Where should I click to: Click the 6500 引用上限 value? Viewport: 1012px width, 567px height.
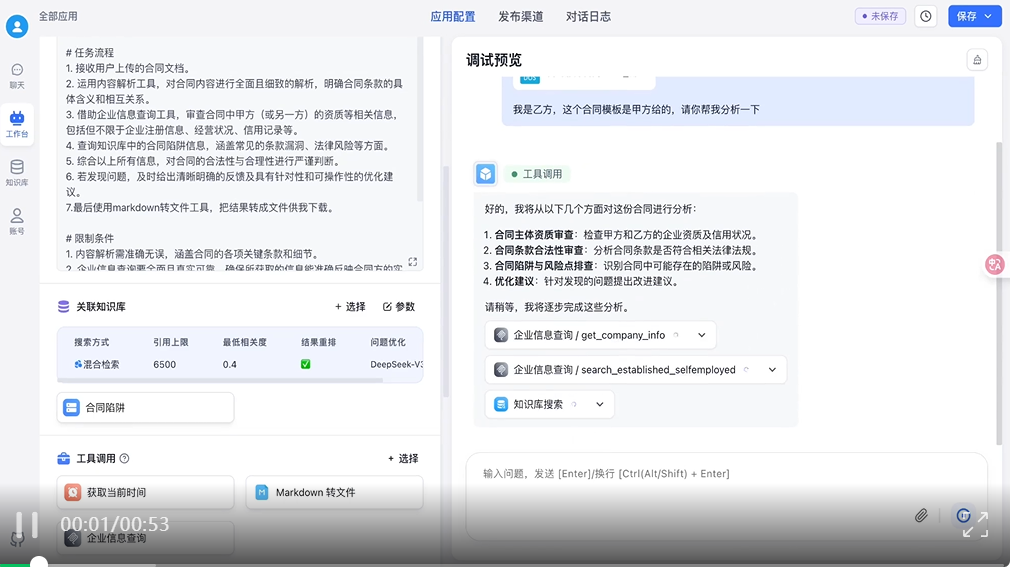tap(165, 364)
